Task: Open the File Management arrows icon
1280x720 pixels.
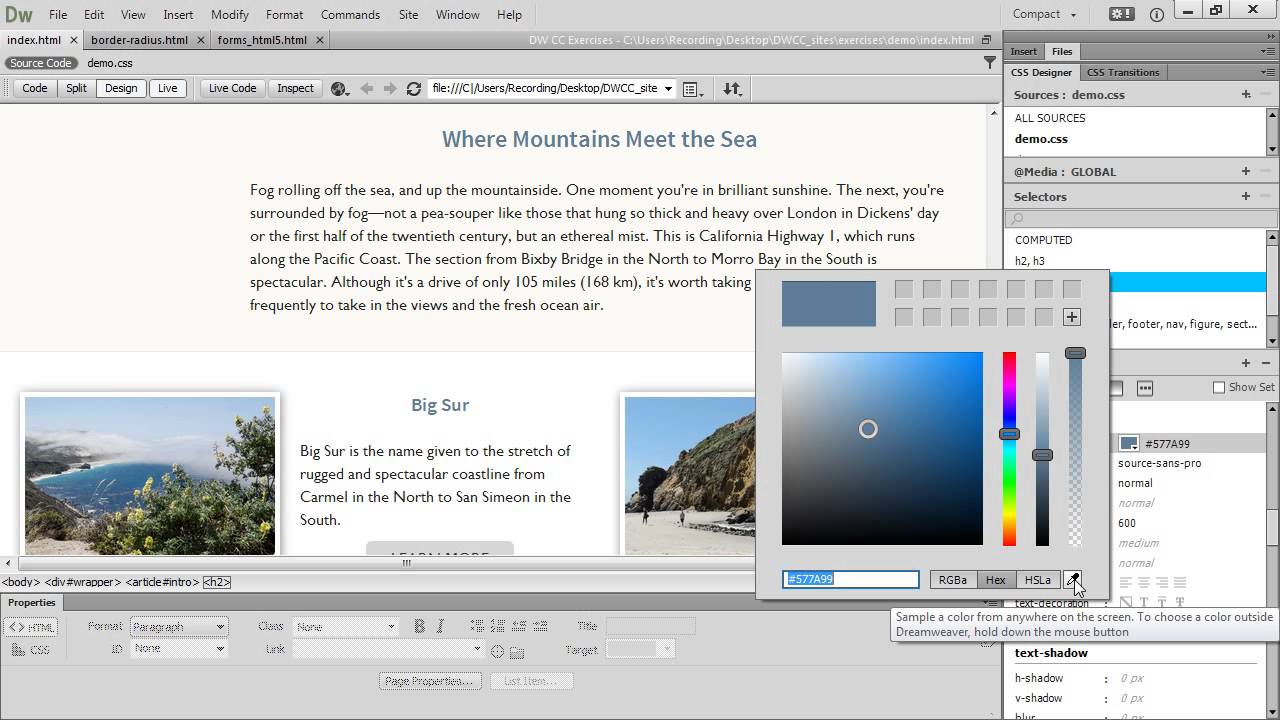Action: click(x=732, y=88)
